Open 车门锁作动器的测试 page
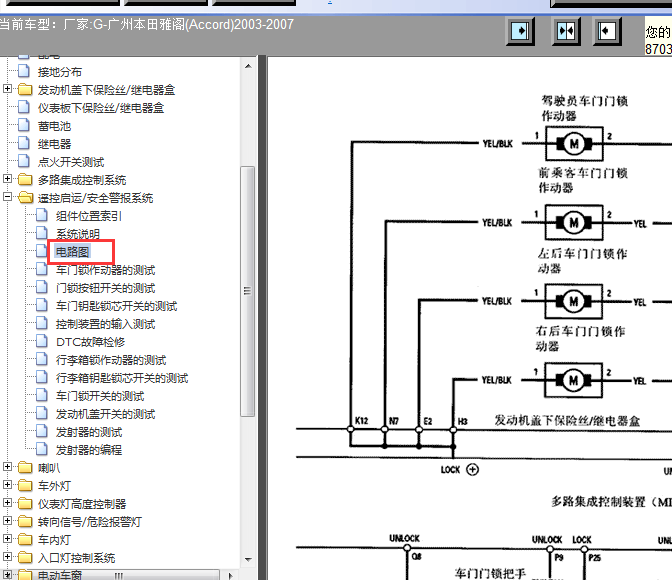This screenshot has height=580, width=672. pyautogui.click(x=105, y=270)
